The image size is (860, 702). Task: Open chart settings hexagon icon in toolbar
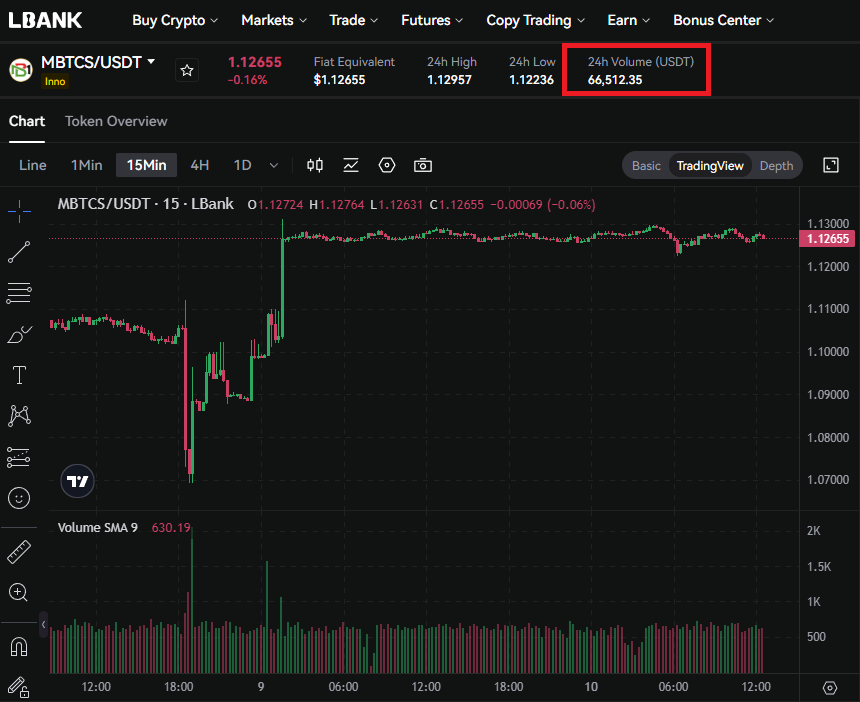pyautogui.click(x=387, y=165)
